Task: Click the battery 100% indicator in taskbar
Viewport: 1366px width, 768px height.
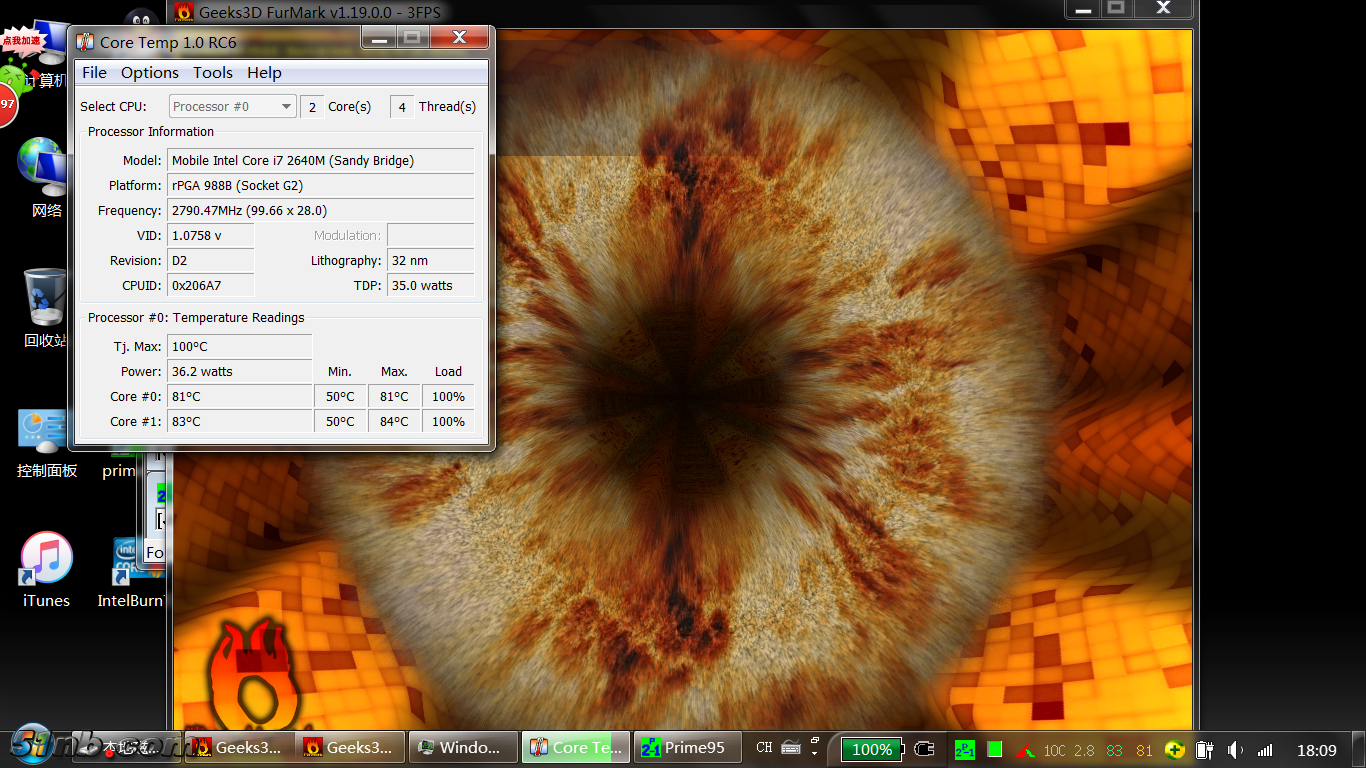Action: click(871, 749)
